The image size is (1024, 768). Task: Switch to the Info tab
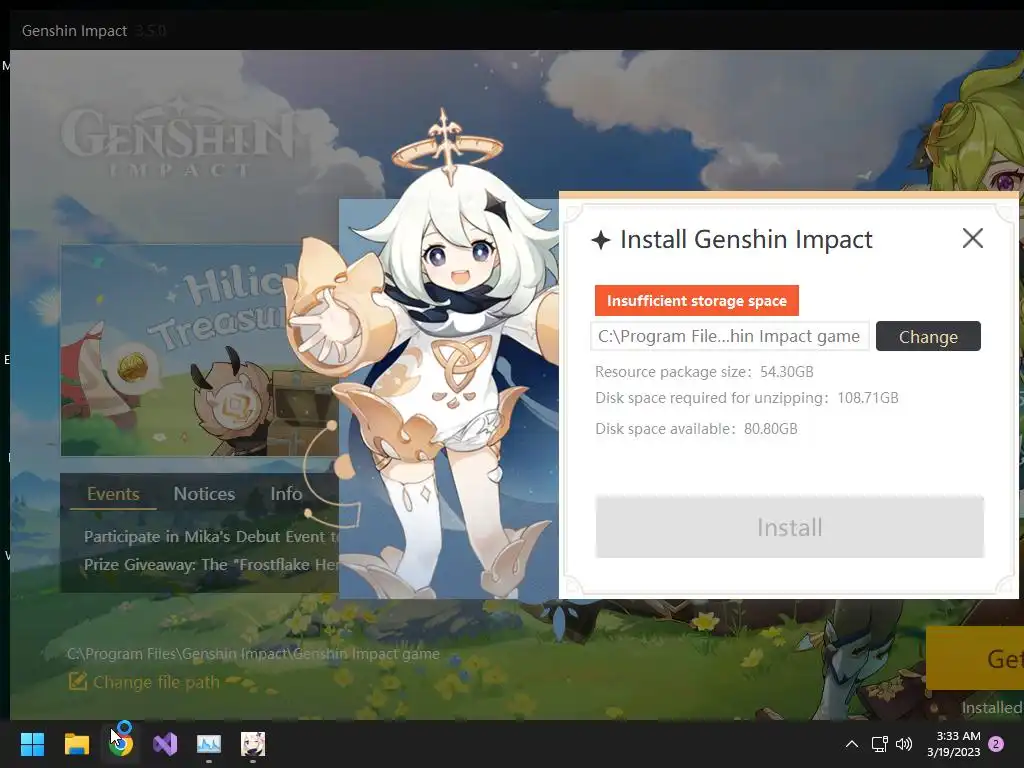[x=286, y=494]
